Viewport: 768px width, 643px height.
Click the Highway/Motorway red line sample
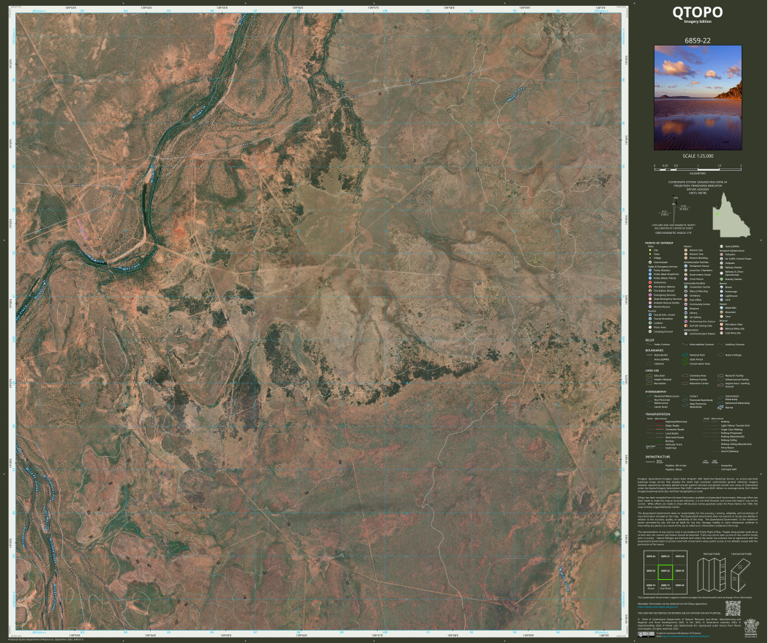(x=660, y=422)
